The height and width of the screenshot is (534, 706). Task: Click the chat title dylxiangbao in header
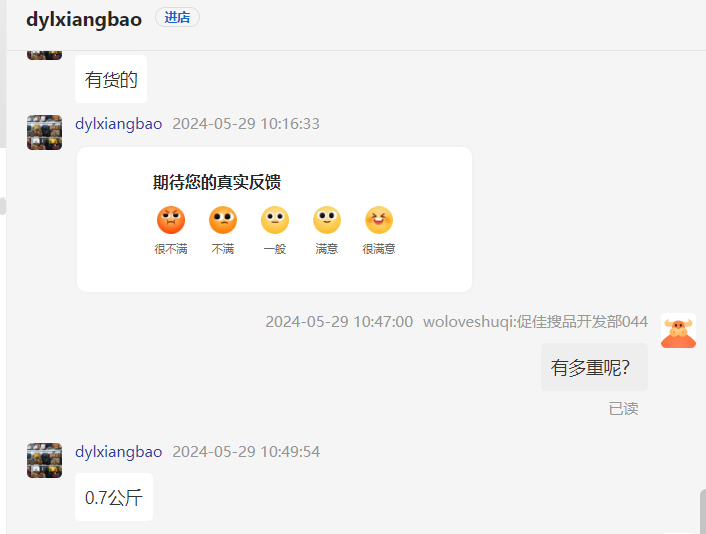[x=84, y=19]
